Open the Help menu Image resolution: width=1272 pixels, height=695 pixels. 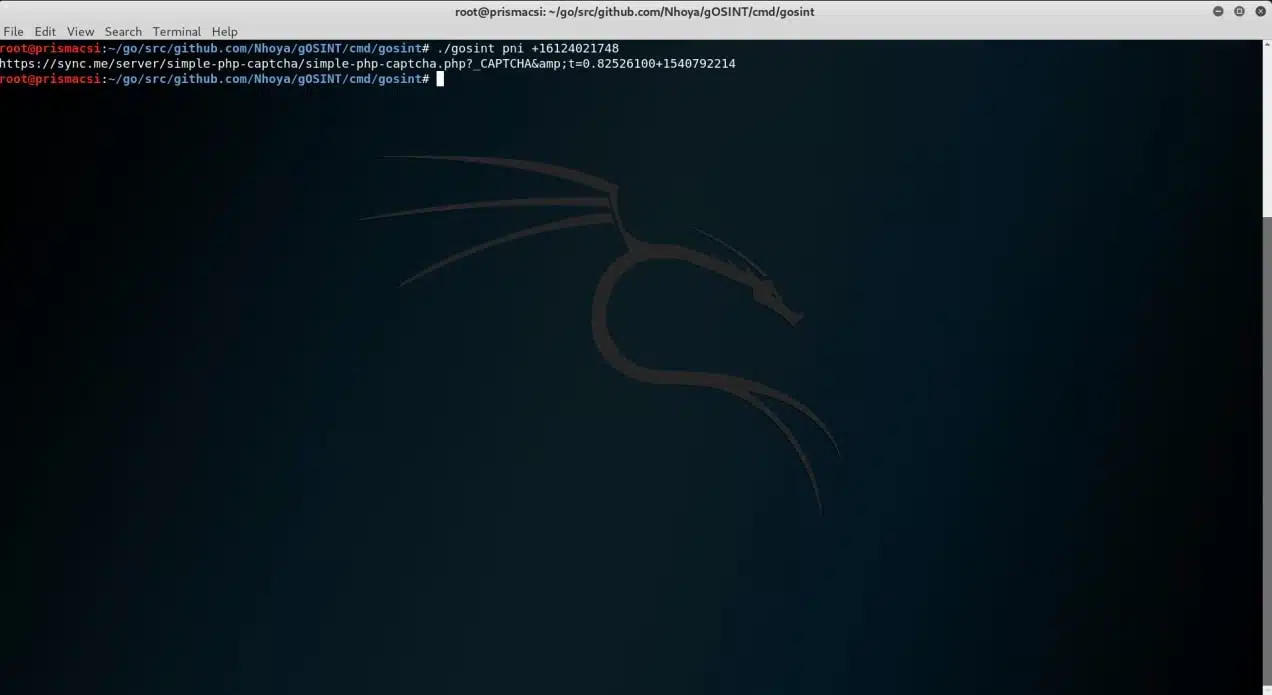tap(225, 31)
